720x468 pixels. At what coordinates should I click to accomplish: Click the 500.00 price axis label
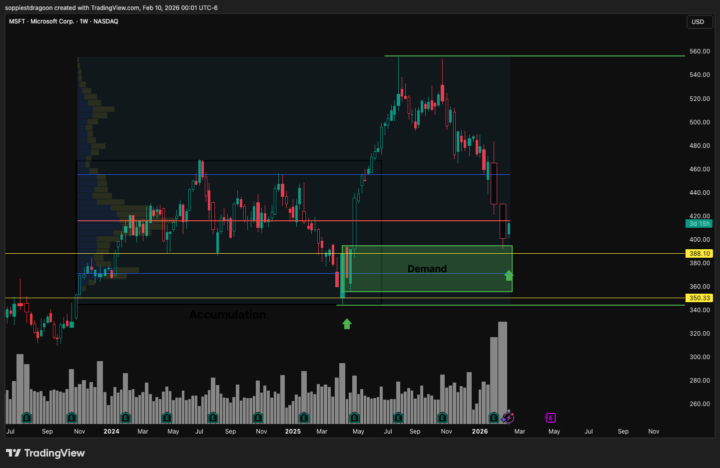[699, 122]
